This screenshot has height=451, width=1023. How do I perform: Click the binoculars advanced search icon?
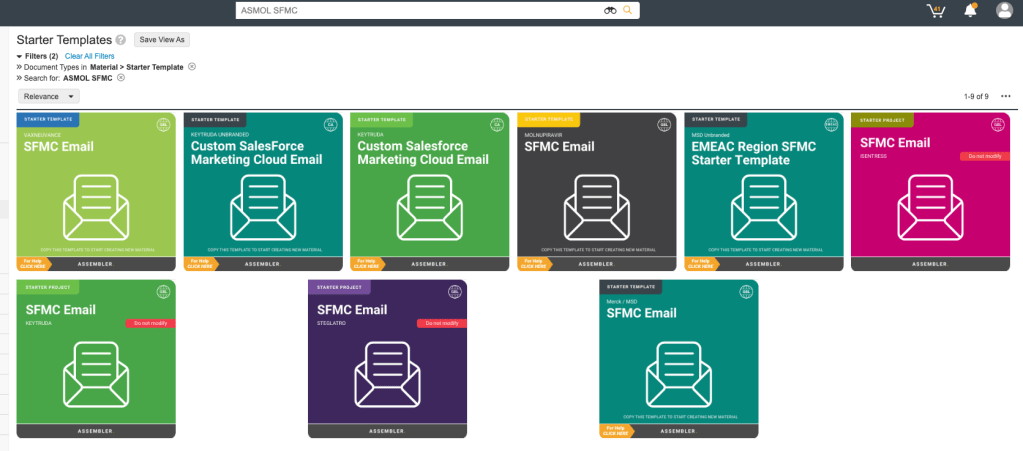(610, 10)
